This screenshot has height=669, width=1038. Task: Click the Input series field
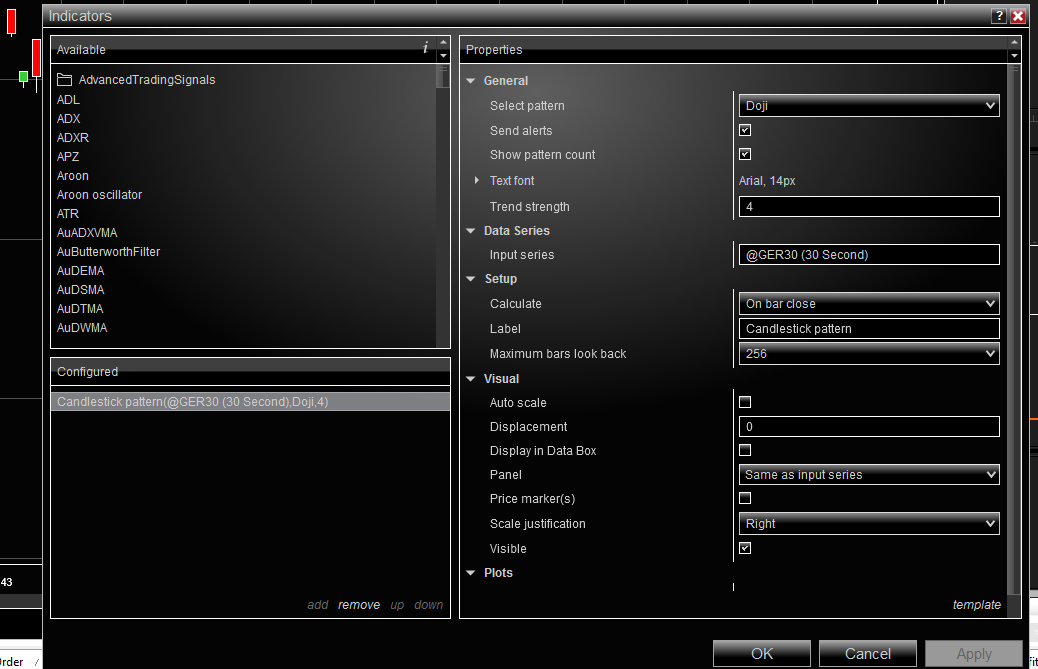869,255
